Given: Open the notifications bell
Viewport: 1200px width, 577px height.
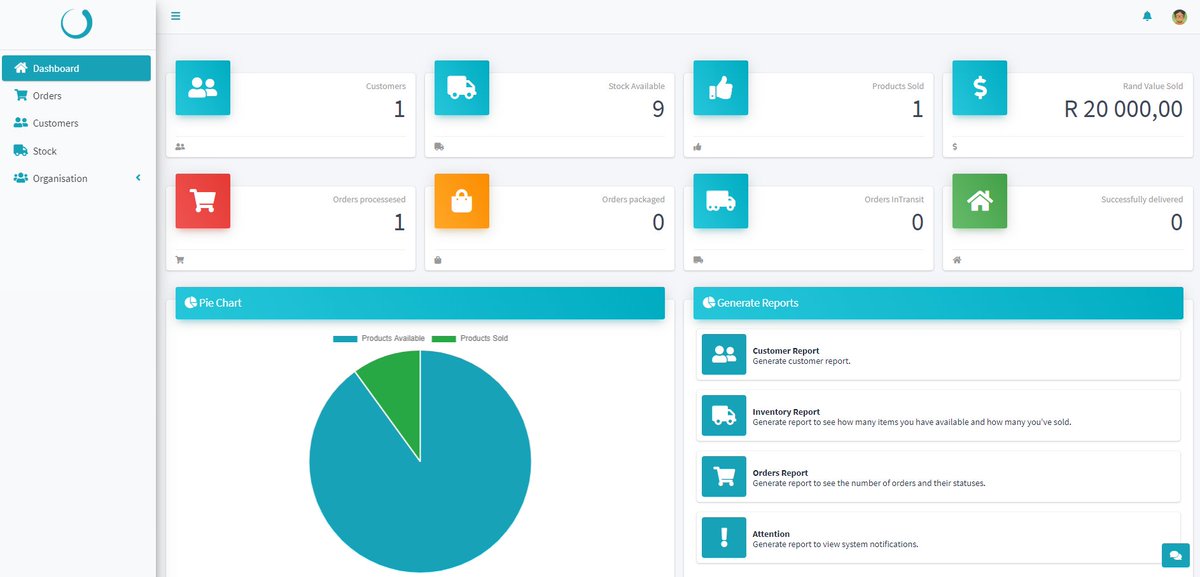Looking at the screenshot, I should (x=1147, y=16).
